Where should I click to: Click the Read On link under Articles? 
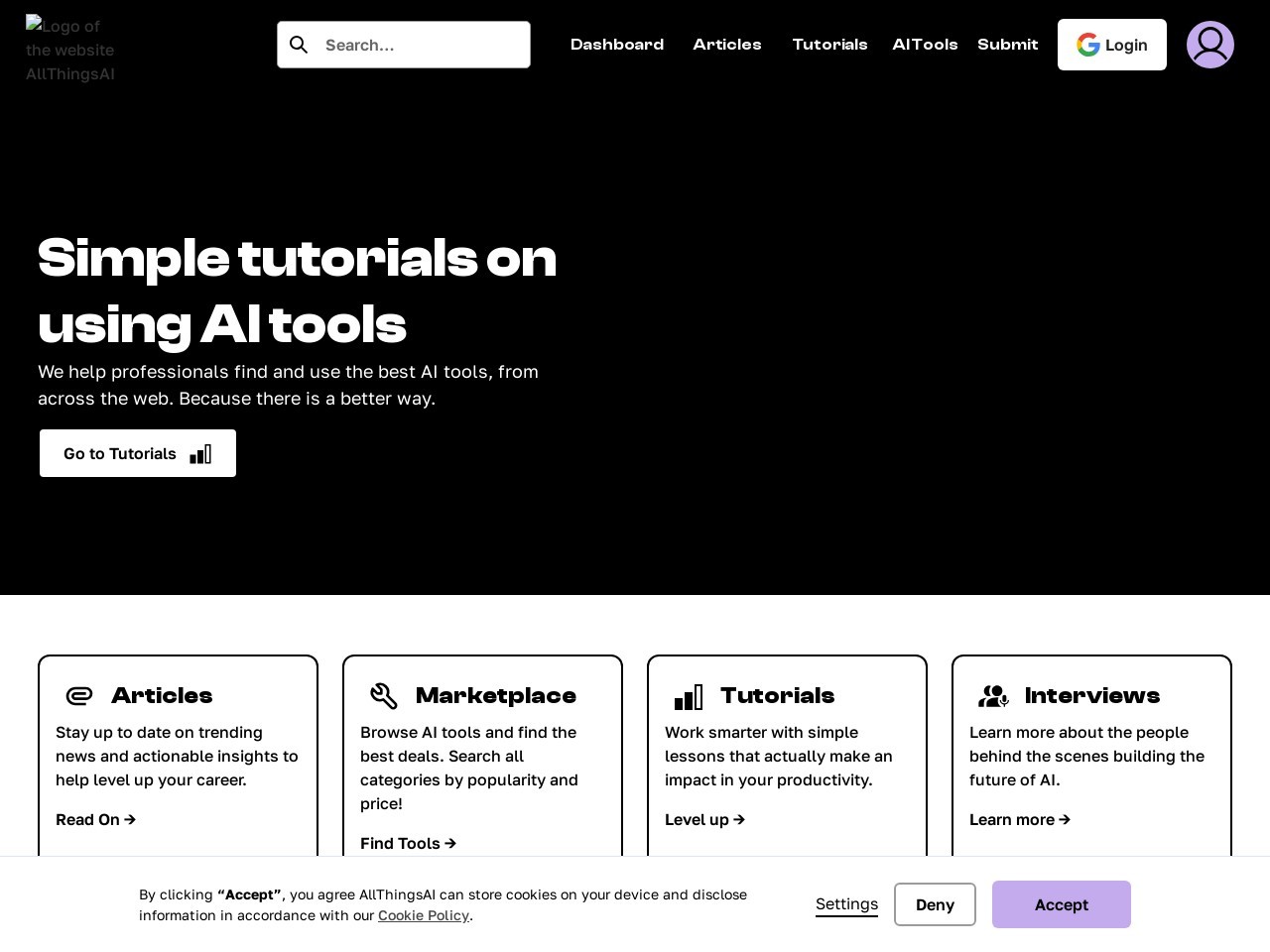pos(95,819)
